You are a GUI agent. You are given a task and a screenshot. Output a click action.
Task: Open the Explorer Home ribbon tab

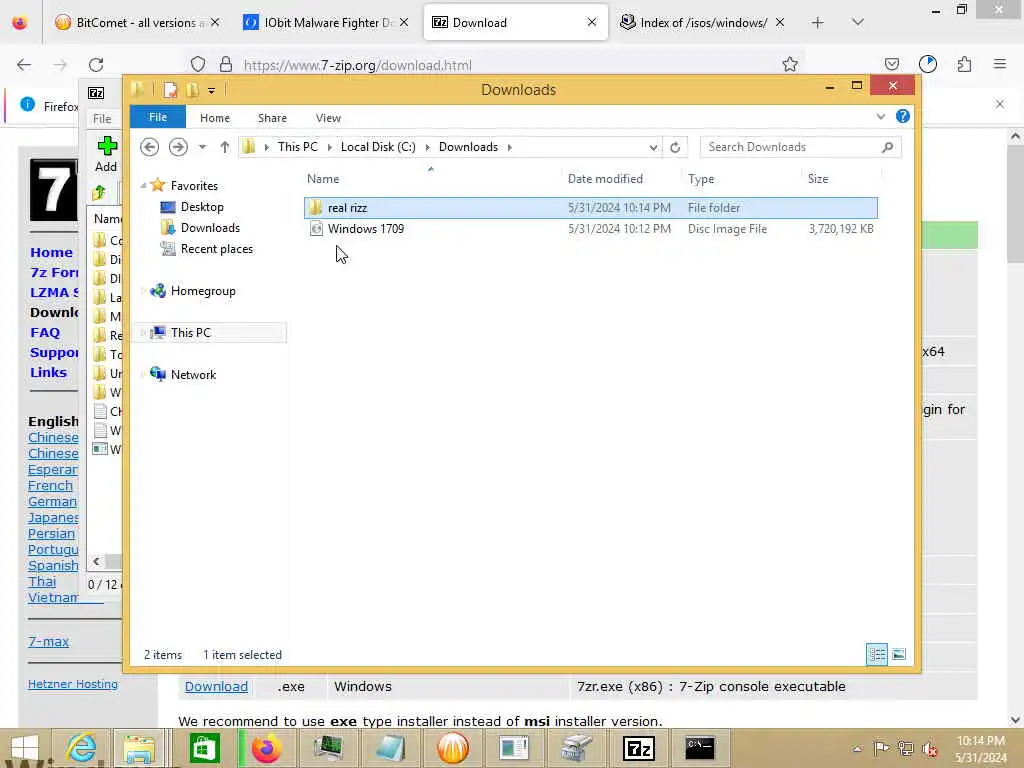coord(215,118)
